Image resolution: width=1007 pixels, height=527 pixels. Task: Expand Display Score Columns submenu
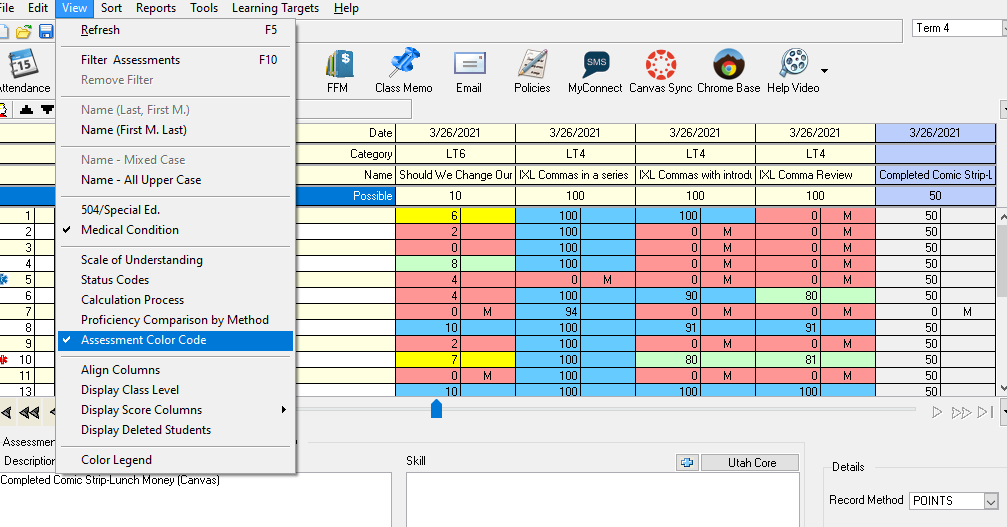[x=175, y=410]
